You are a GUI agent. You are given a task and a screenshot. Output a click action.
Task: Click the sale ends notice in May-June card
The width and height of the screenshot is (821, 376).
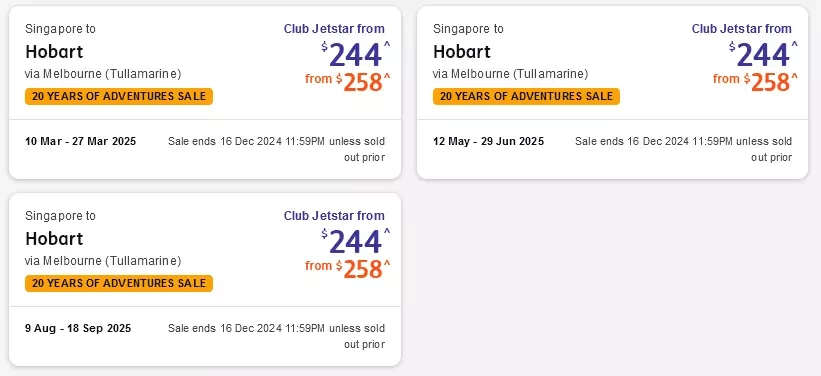point(683,149)
